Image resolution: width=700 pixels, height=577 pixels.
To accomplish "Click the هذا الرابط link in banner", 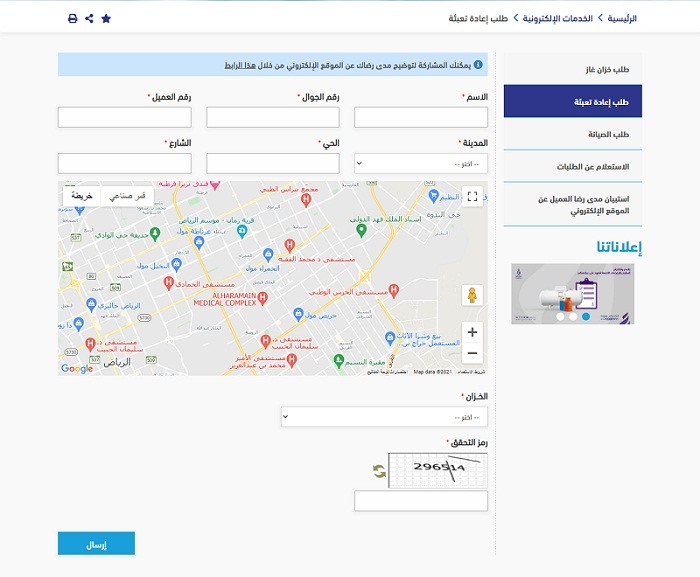I will point(240,66).
